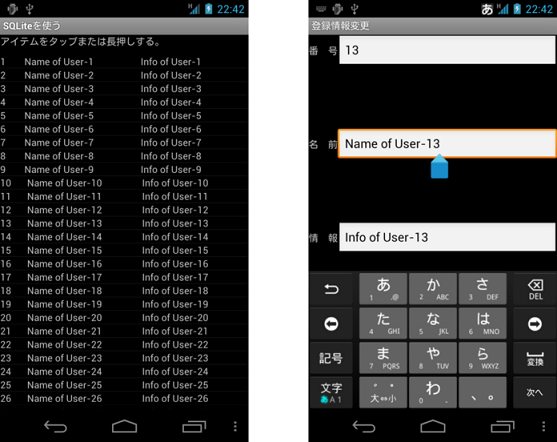The image size is (557, 442).
Task: Toggle 大⇔小 character size key
Action: click(x=383, y=393)
